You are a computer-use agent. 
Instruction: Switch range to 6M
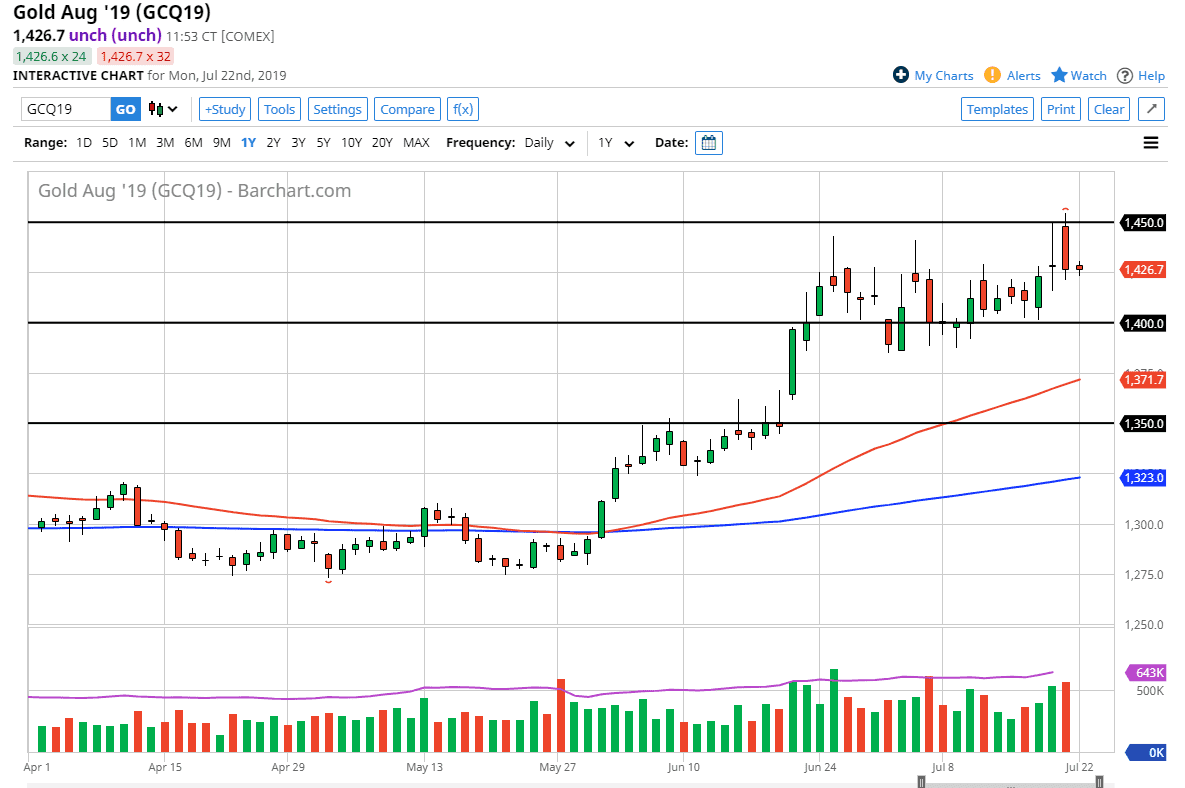[x=193, y=143]
